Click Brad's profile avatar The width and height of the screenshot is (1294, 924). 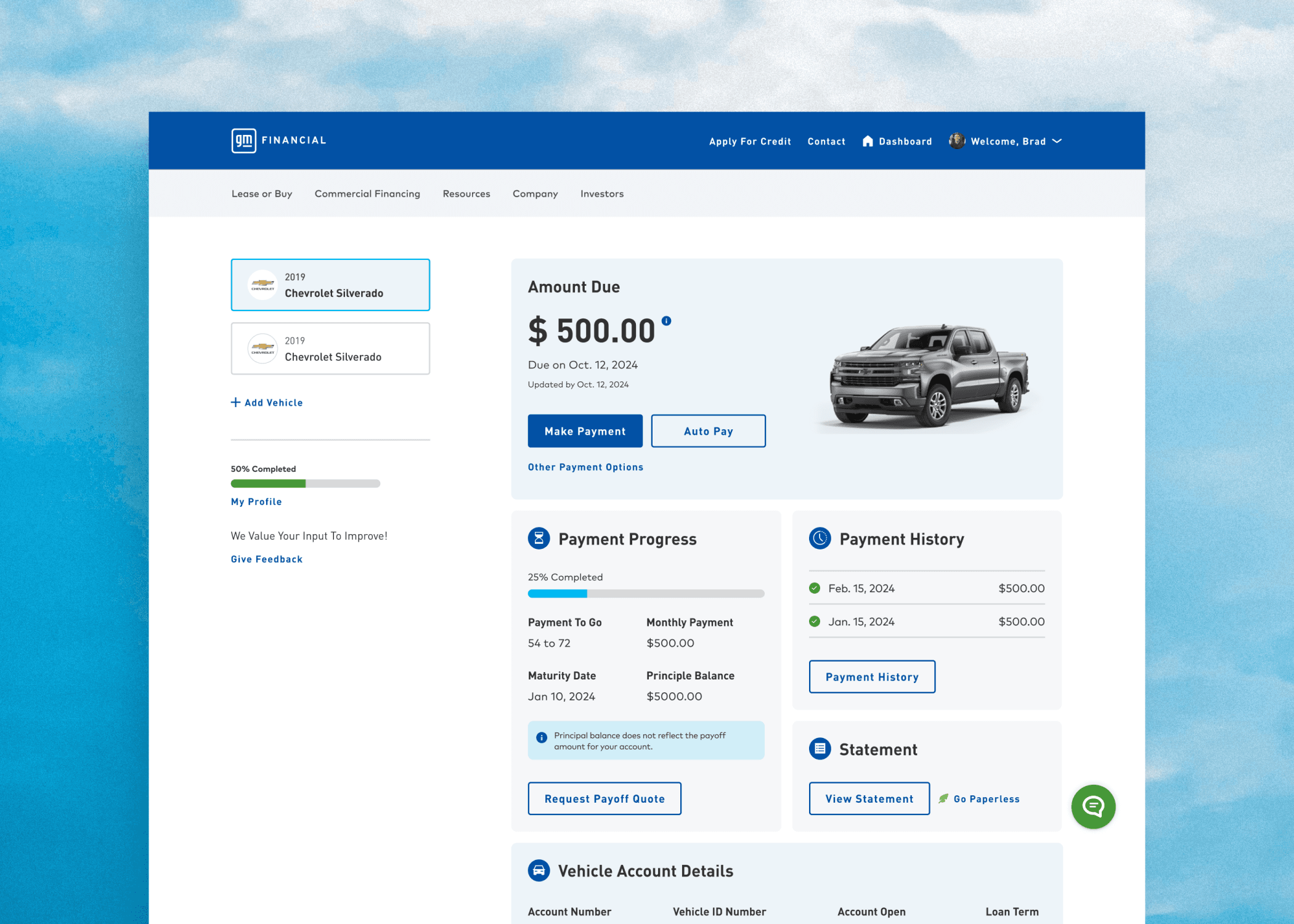click(x=956, y=141)
